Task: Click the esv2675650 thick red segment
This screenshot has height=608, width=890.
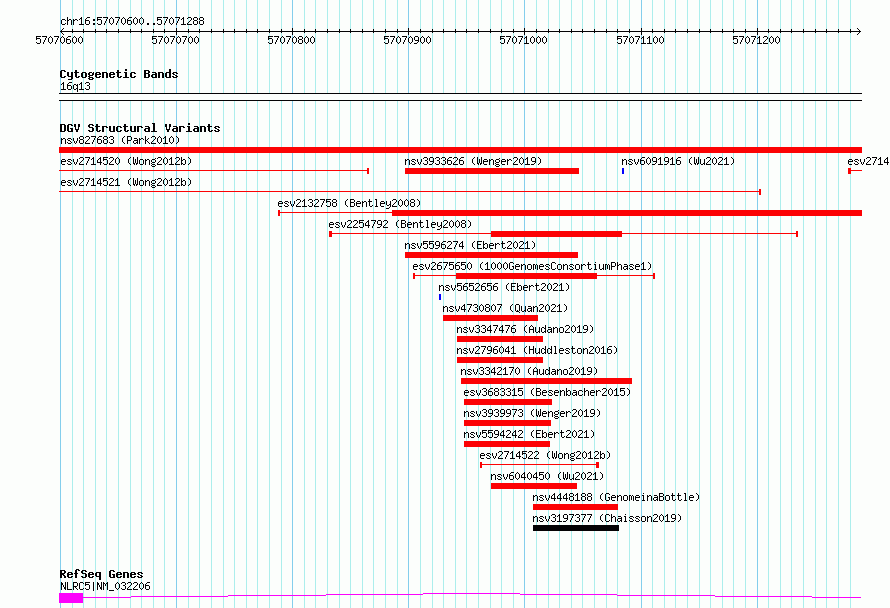Action: (526, 276)
